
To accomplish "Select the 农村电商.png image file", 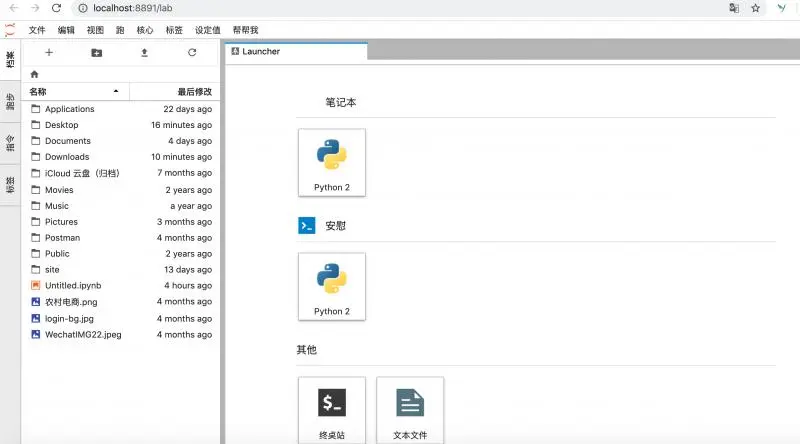I will 121,302.
